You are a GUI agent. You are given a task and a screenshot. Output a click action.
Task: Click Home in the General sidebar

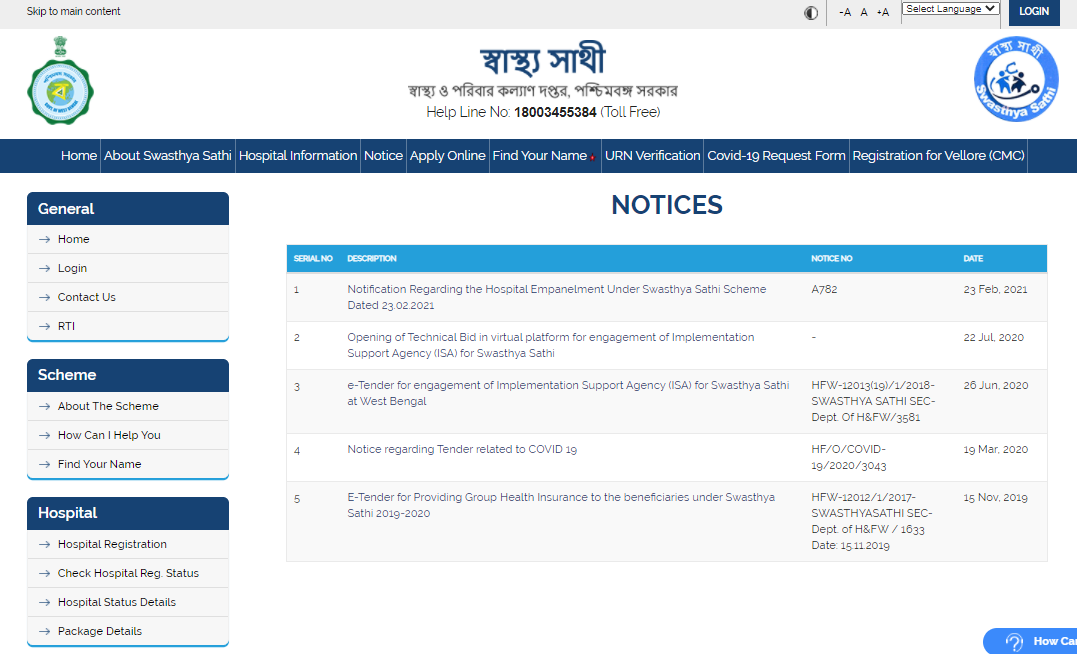[x=73, y=239]
